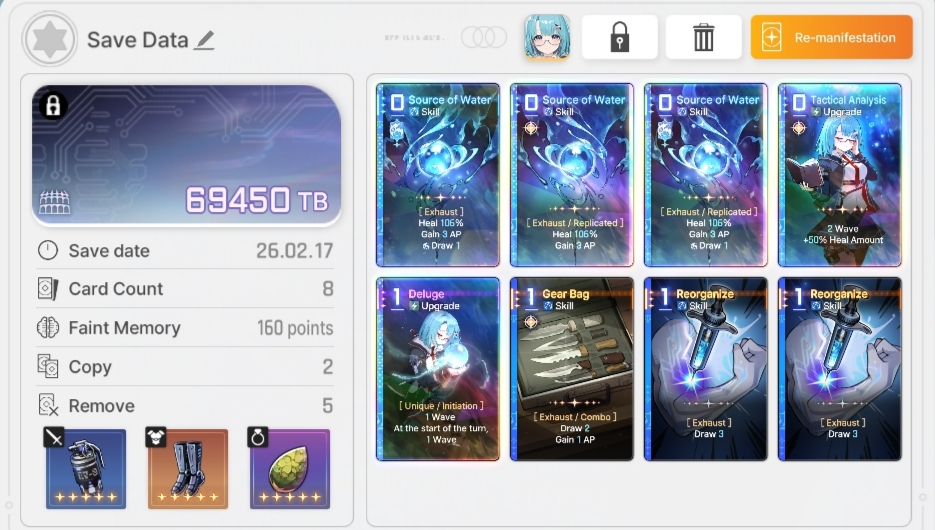Select the grenade weapon equipment icon
Image resolution: width=935 pixels, height=530 pixels.
[x=86, y=469]
